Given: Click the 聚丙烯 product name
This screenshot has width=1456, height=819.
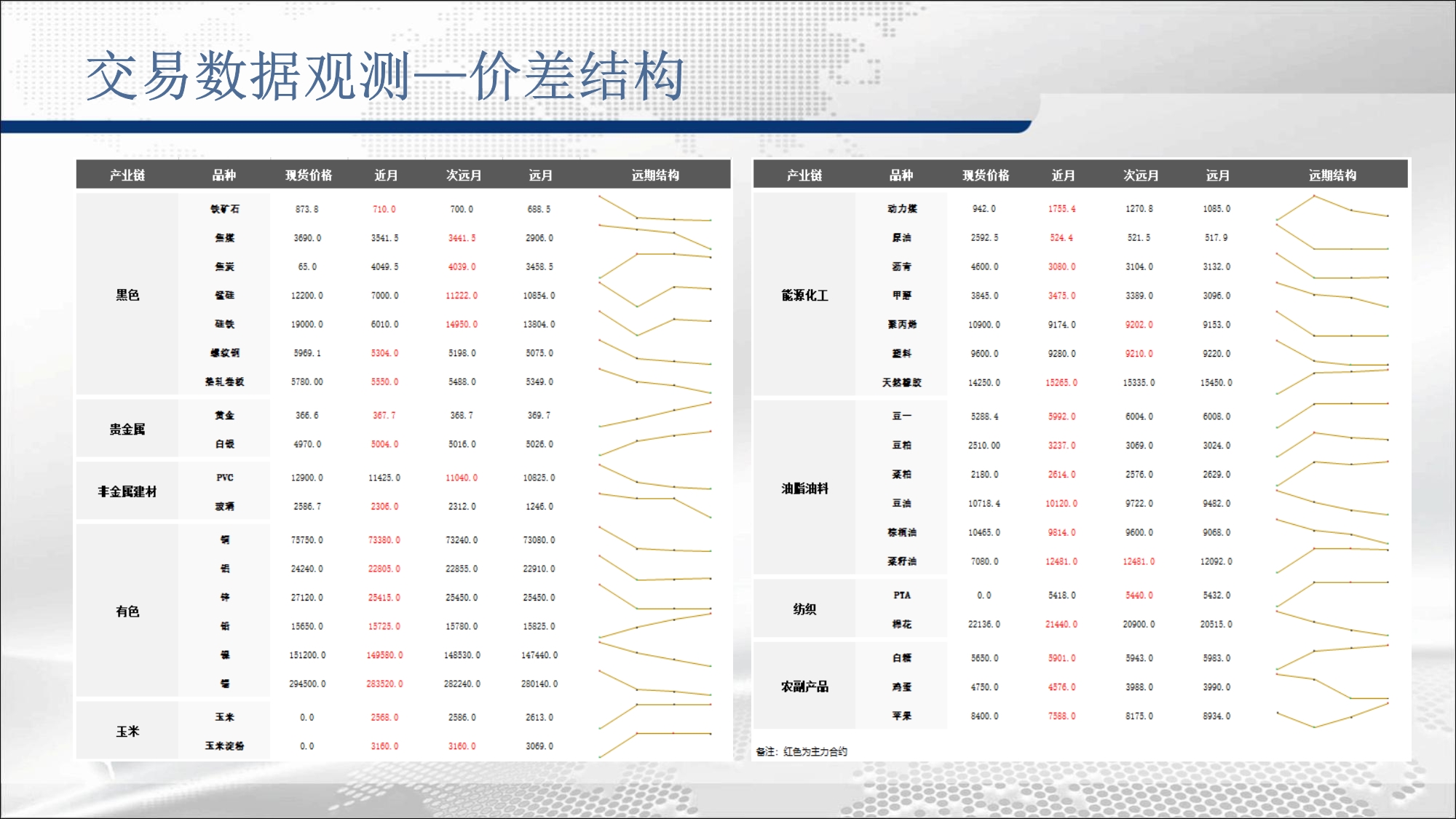Looking at the screenshot, I should (x=902, y=325).
